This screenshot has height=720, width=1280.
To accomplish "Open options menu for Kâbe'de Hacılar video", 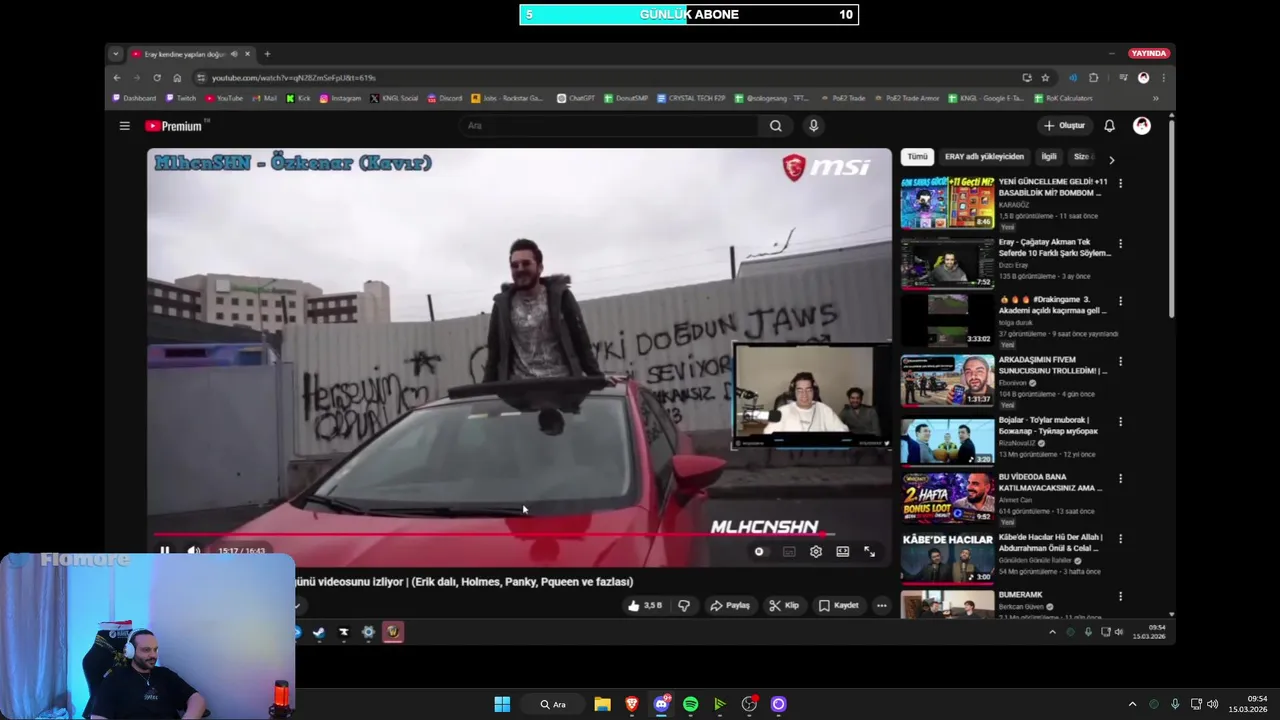I will pos(1120,539).
